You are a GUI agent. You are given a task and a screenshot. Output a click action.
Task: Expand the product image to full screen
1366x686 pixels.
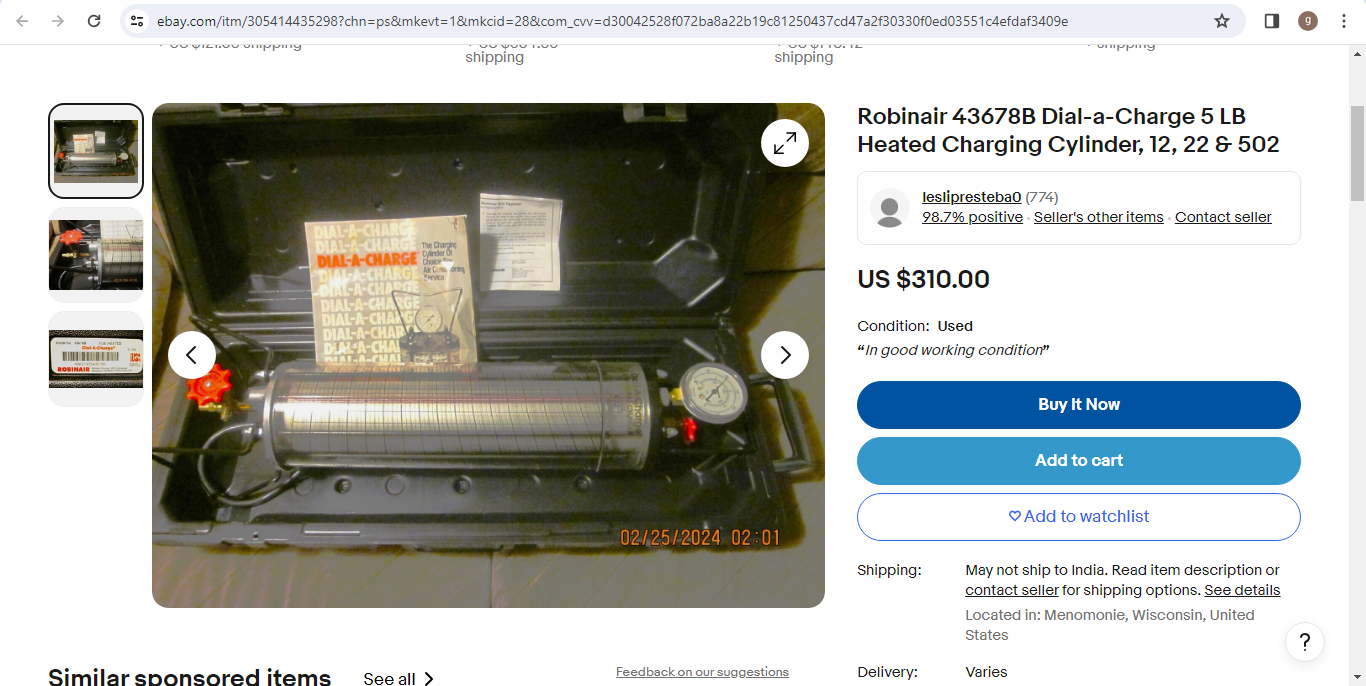[x=785, y=143]
